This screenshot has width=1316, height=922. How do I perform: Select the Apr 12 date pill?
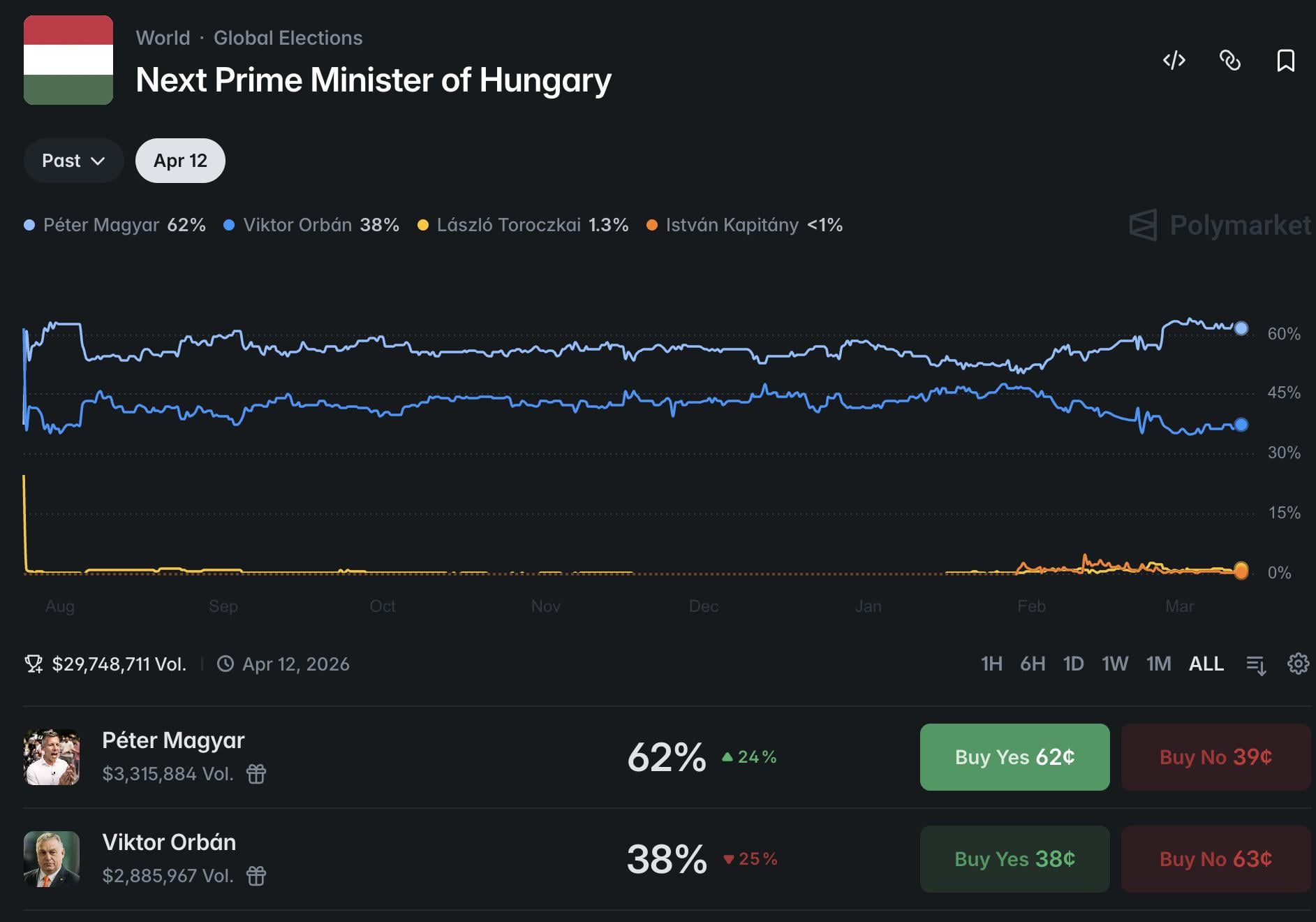point(180,161)
